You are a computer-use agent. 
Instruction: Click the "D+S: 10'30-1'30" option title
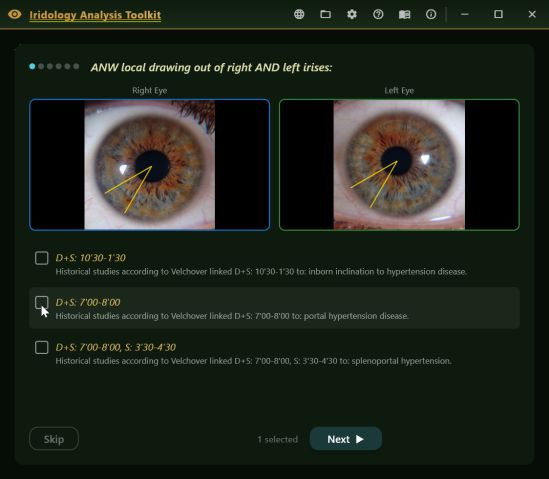point(91,258)
